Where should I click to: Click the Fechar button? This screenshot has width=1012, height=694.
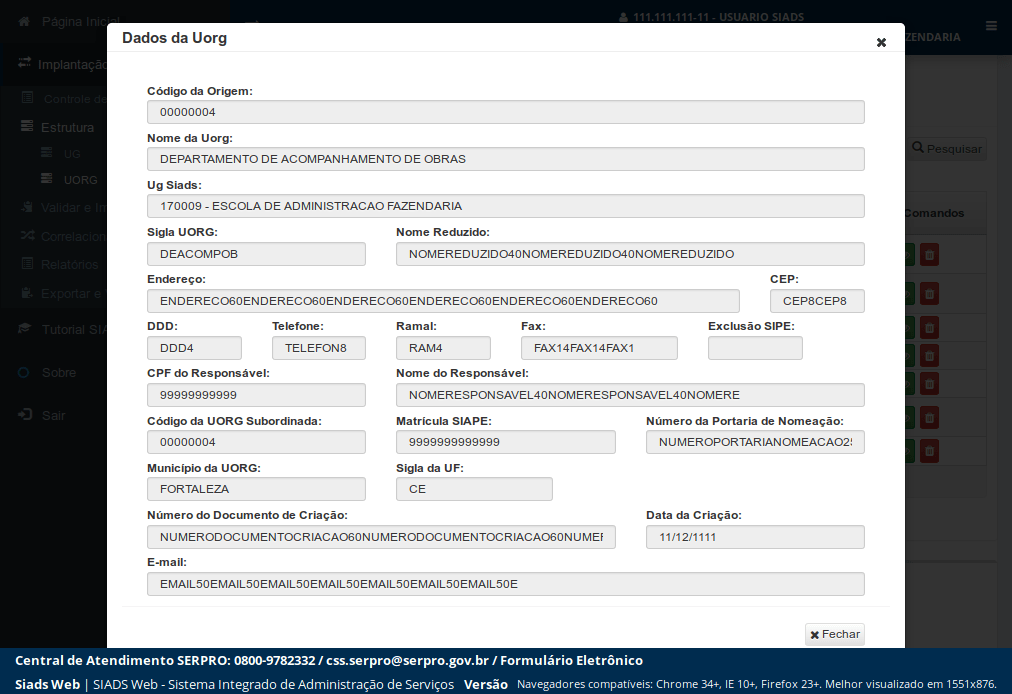[x=835, y=634]
